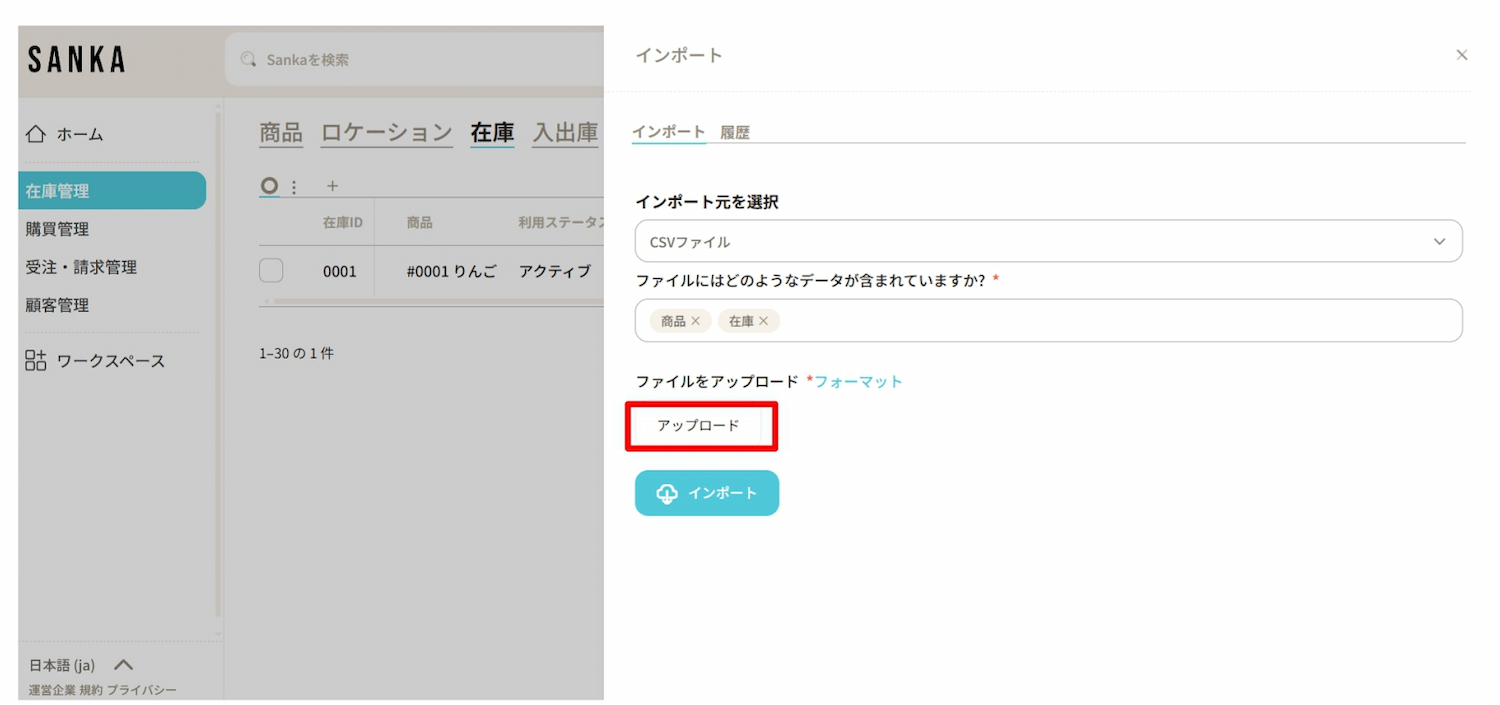Click the Sankaを検索 search field
The image size is (1500, 705).
(x=420, y=60)
